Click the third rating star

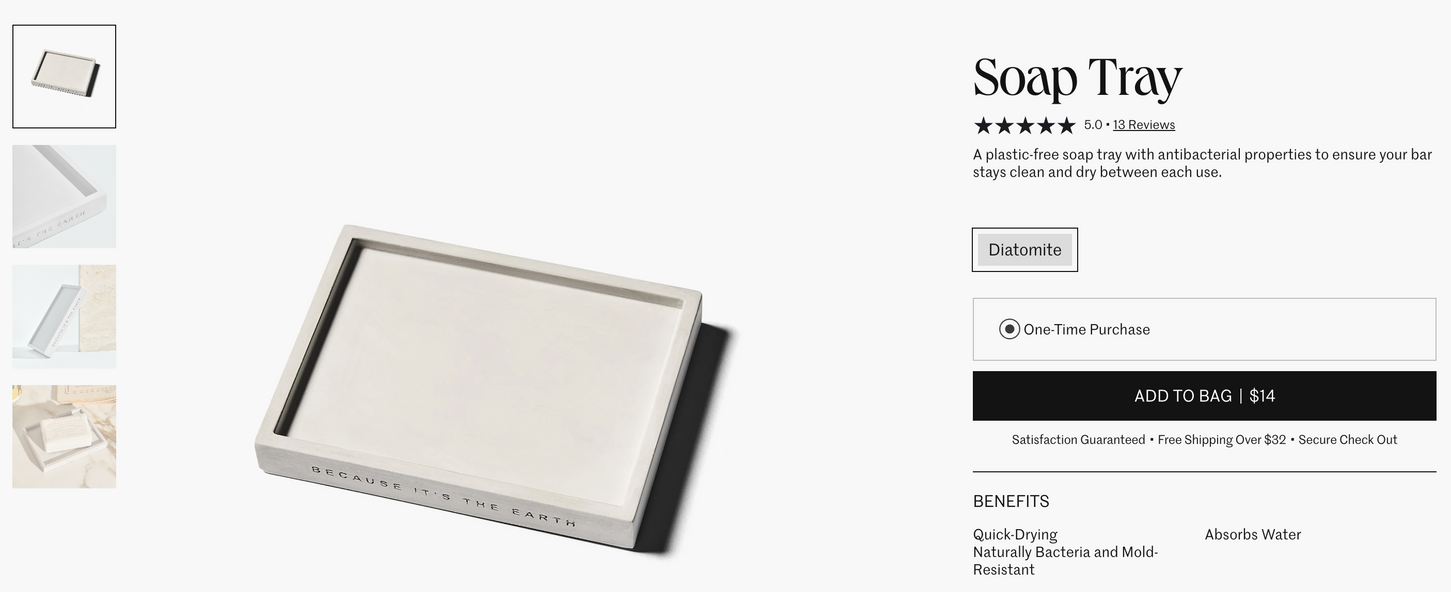(x=1025, y=125)
